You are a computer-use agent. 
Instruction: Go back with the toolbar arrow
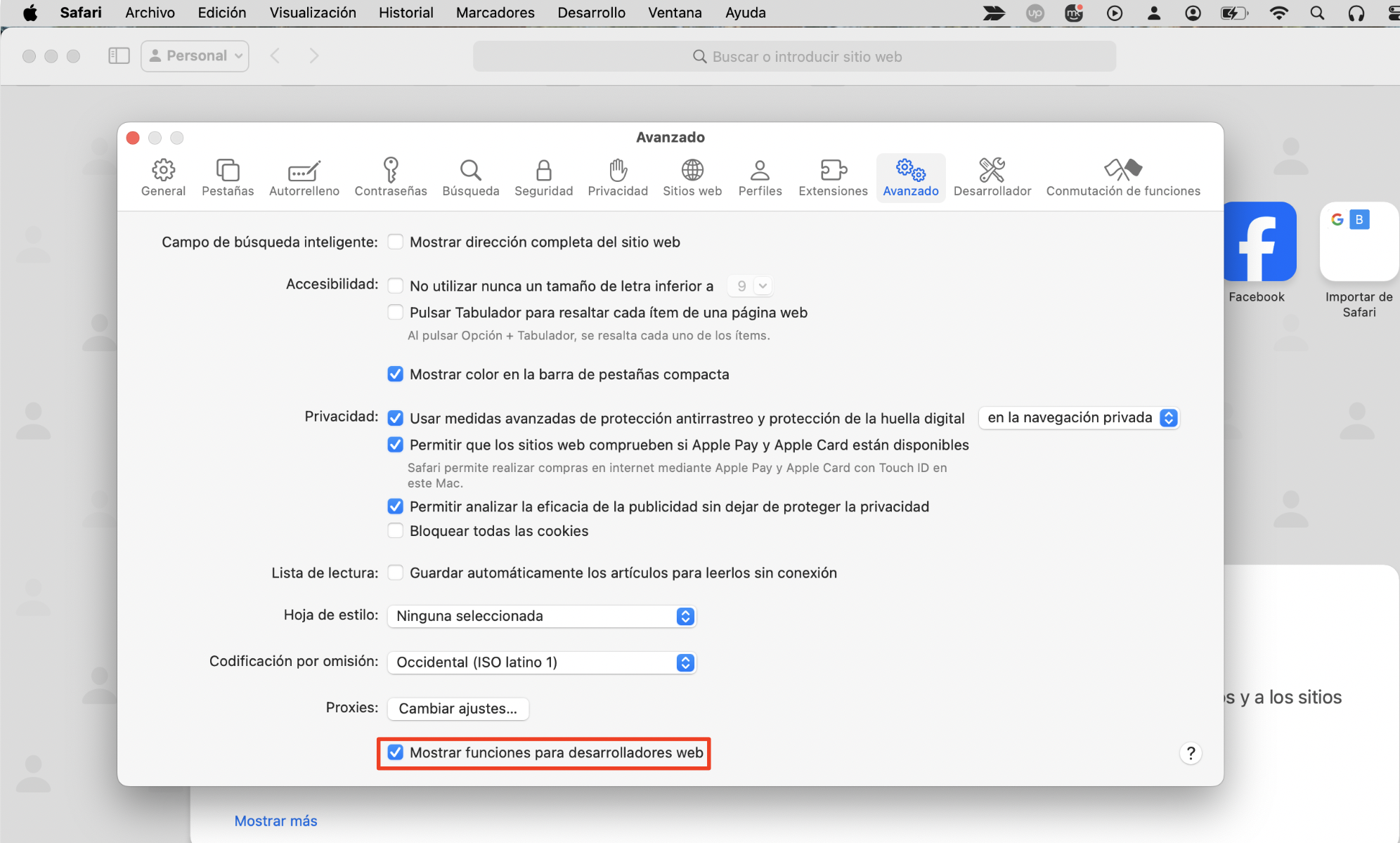pyautogui.click(x=276, y=55)
